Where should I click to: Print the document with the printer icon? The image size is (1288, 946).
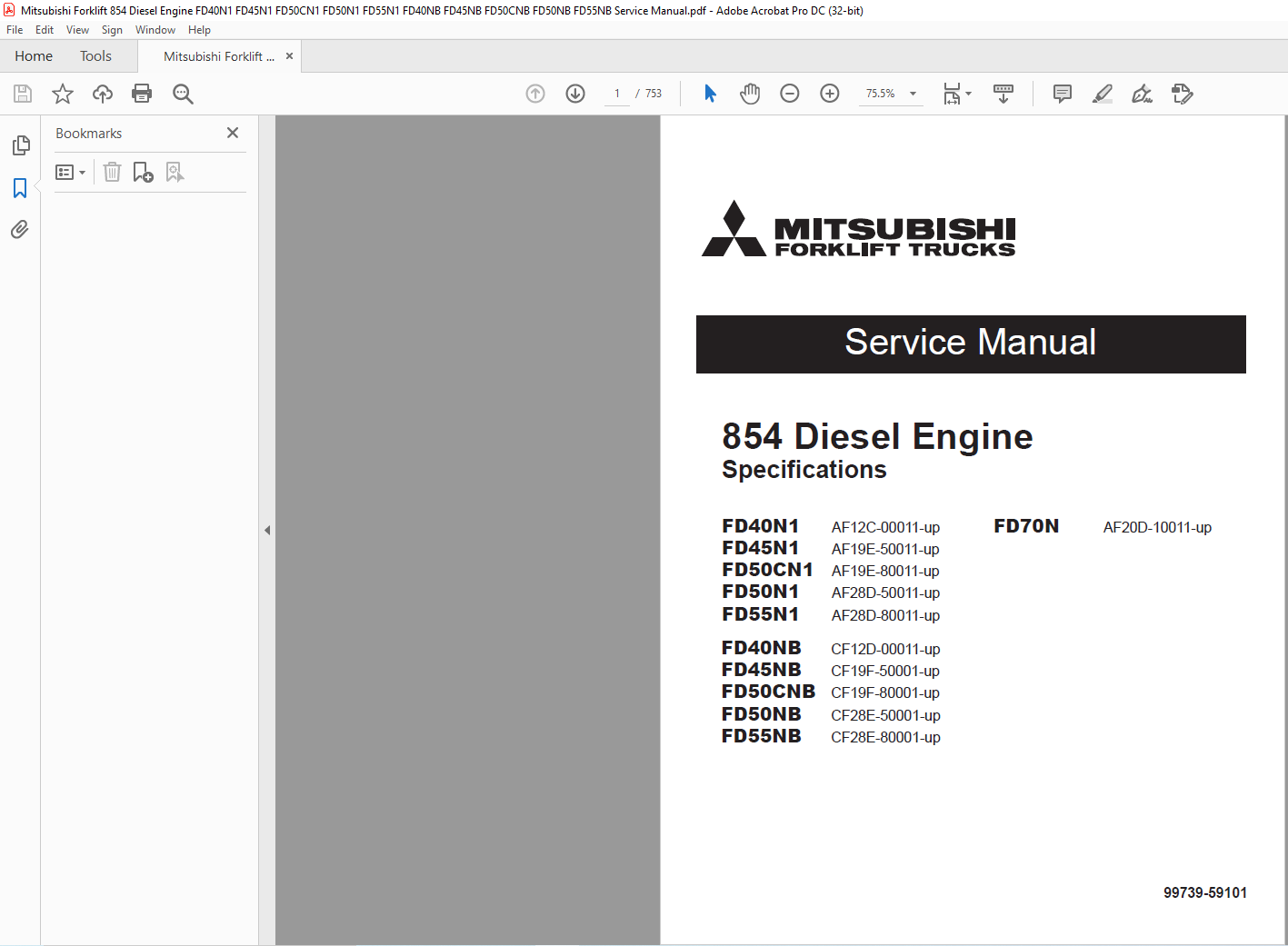point(142,94)
